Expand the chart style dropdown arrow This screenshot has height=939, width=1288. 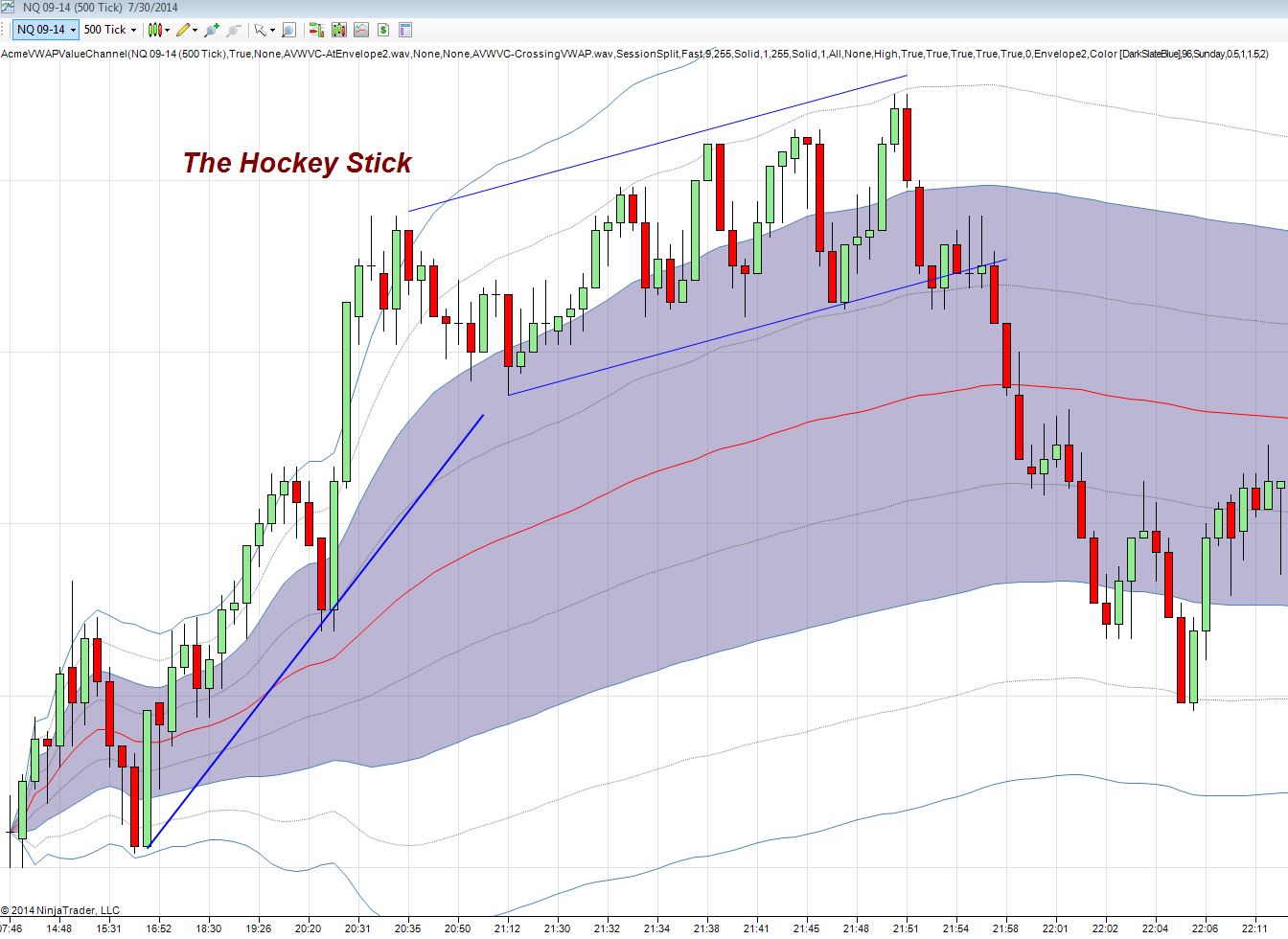click(166, 30)
